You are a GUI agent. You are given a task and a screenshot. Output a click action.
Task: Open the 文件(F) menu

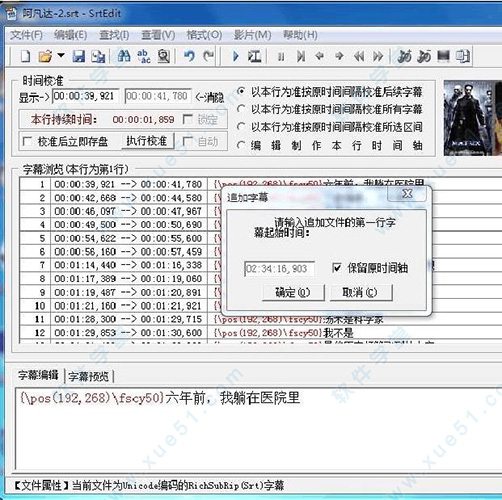point(26,35)
